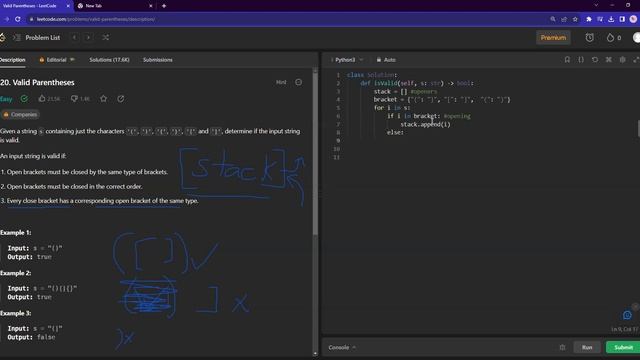Add problem to favorites star icon
The height and width of the screenshot is (360, 640).
[104, 99]
